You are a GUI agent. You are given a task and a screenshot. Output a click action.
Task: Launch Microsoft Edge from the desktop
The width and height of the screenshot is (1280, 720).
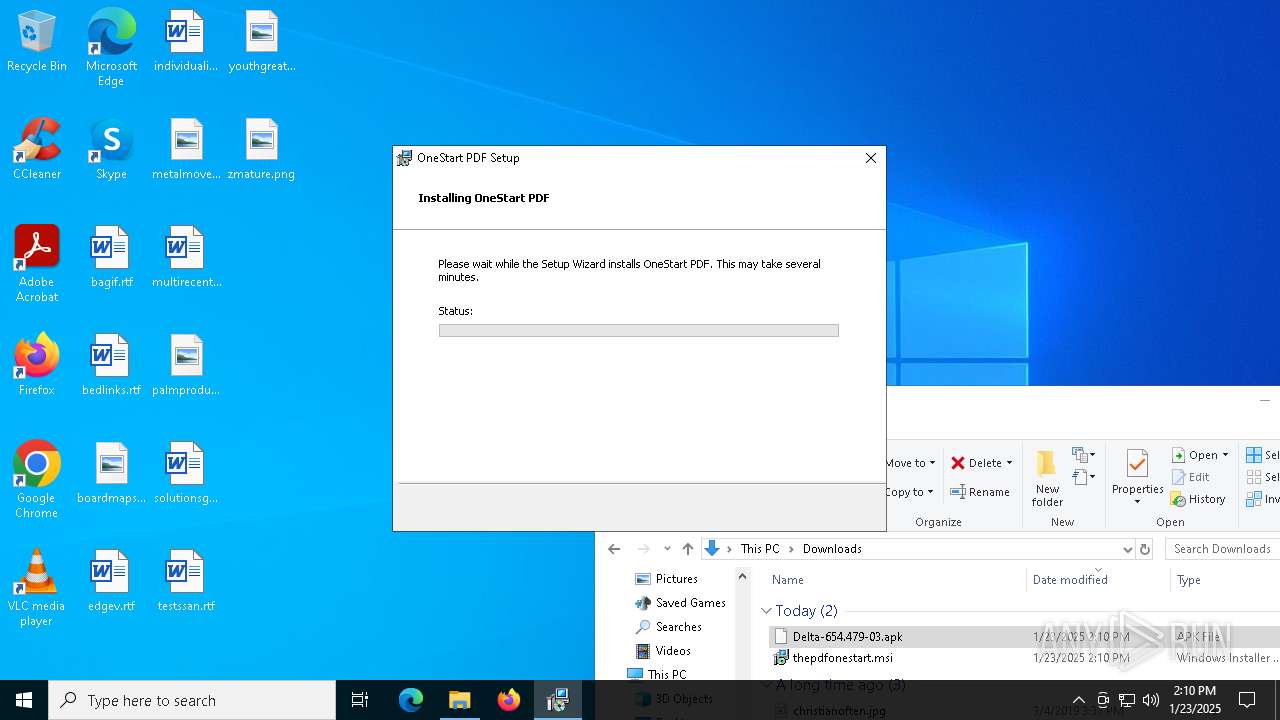[x=111, y=48]
